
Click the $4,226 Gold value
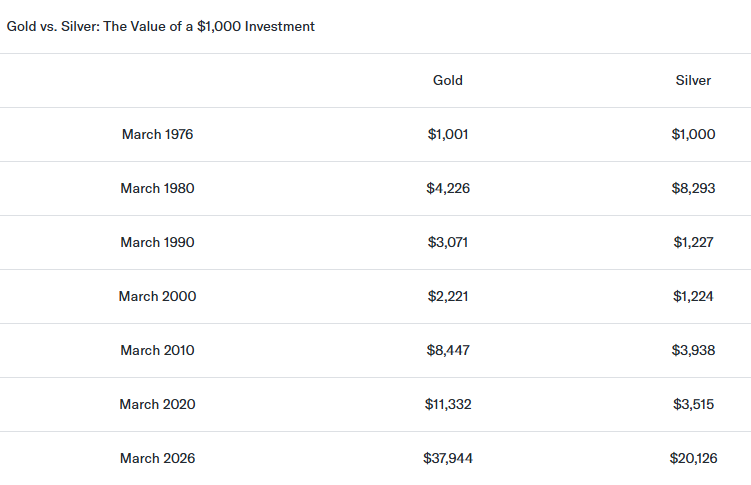448,188
